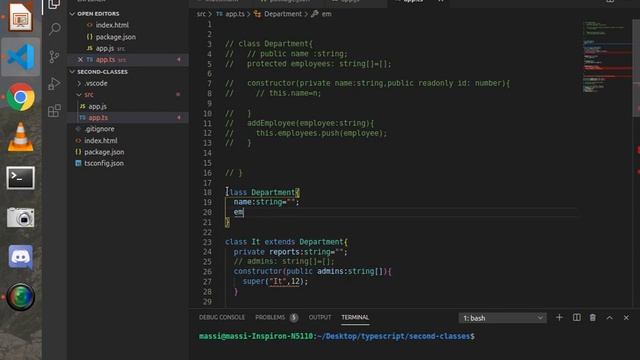The width and height of the screenshot is (640, 360).
Task: Click line number 18 in the gutter
Action: 207,192
